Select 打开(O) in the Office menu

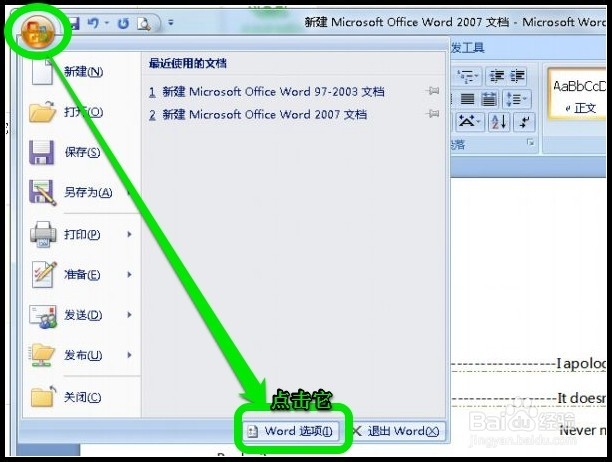[81, 112]
